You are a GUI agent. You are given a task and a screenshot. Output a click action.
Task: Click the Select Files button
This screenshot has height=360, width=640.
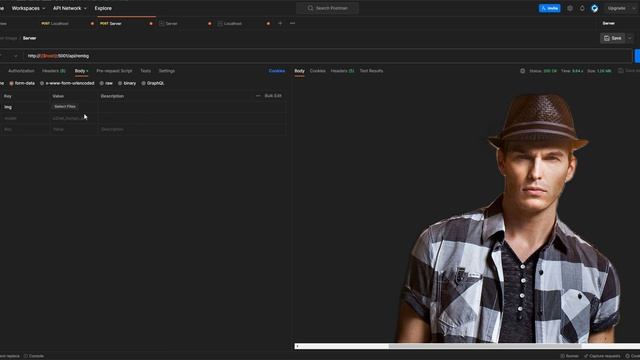(x=65, y=107)
